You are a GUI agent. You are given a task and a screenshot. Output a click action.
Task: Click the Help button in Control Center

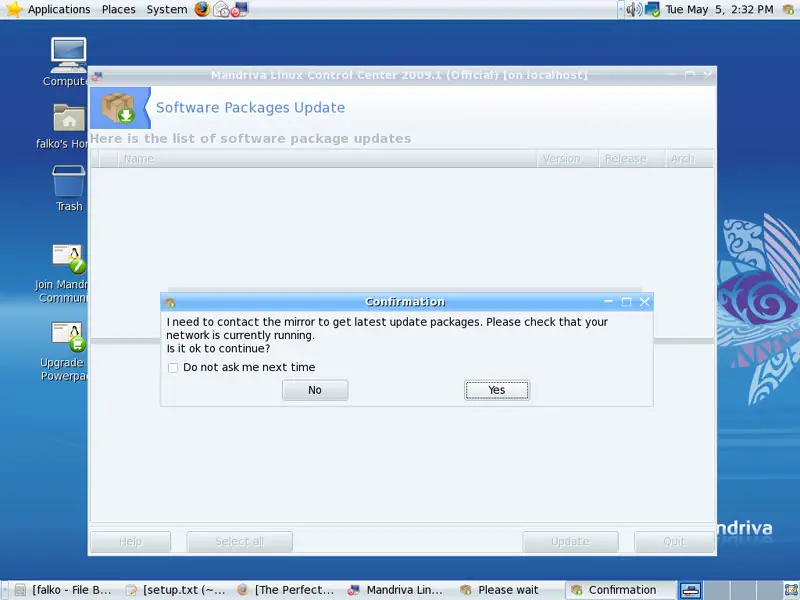point(130,542)
